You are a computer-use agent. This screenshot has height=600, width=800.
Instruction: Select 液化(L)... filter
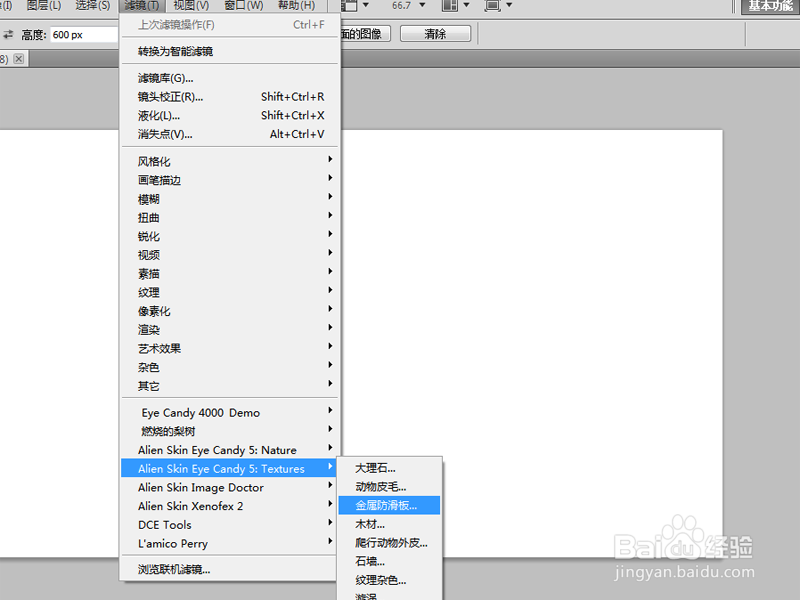coord(230,116)
